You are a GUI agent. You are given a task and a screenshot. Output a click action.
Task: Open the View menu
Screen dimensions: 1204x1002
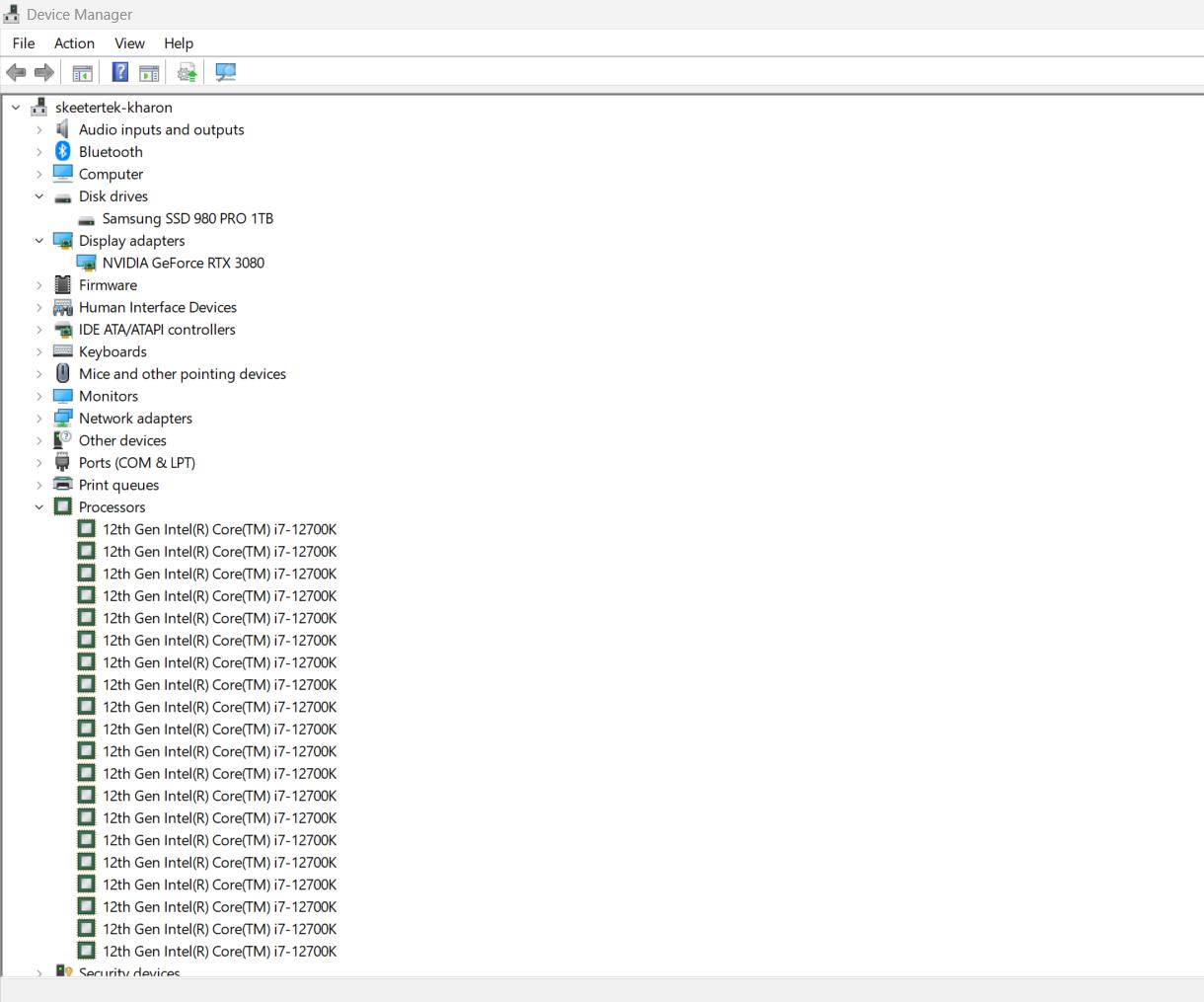click(x=129, y=42)
